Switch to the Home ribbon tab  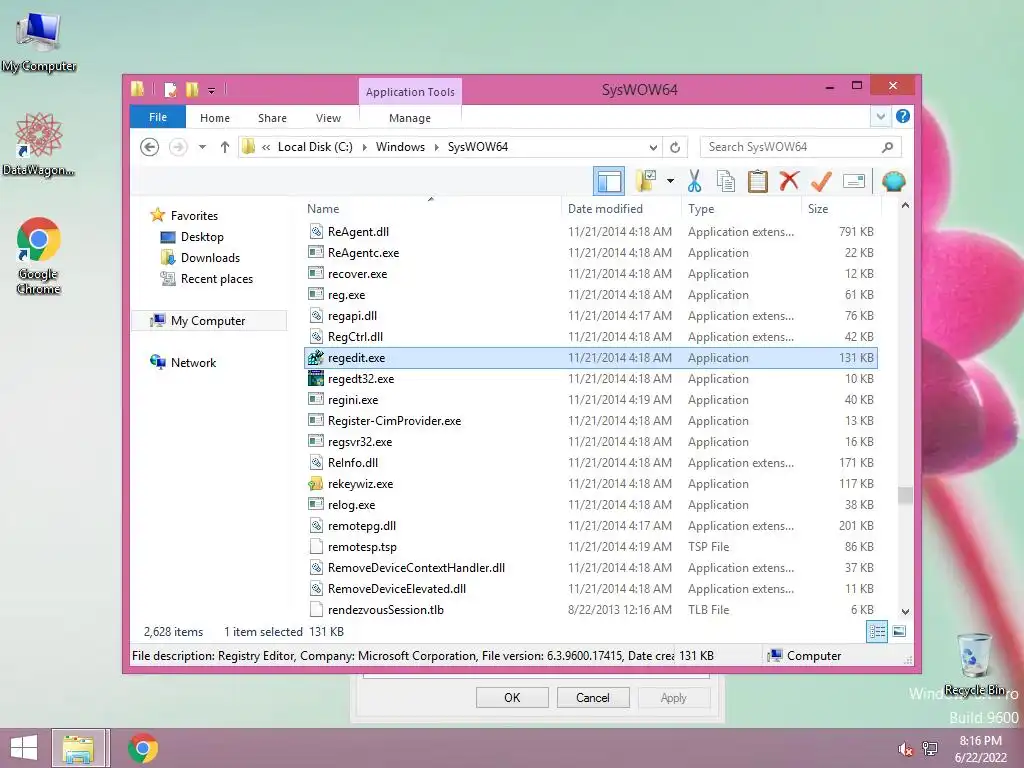pos(215,118)
